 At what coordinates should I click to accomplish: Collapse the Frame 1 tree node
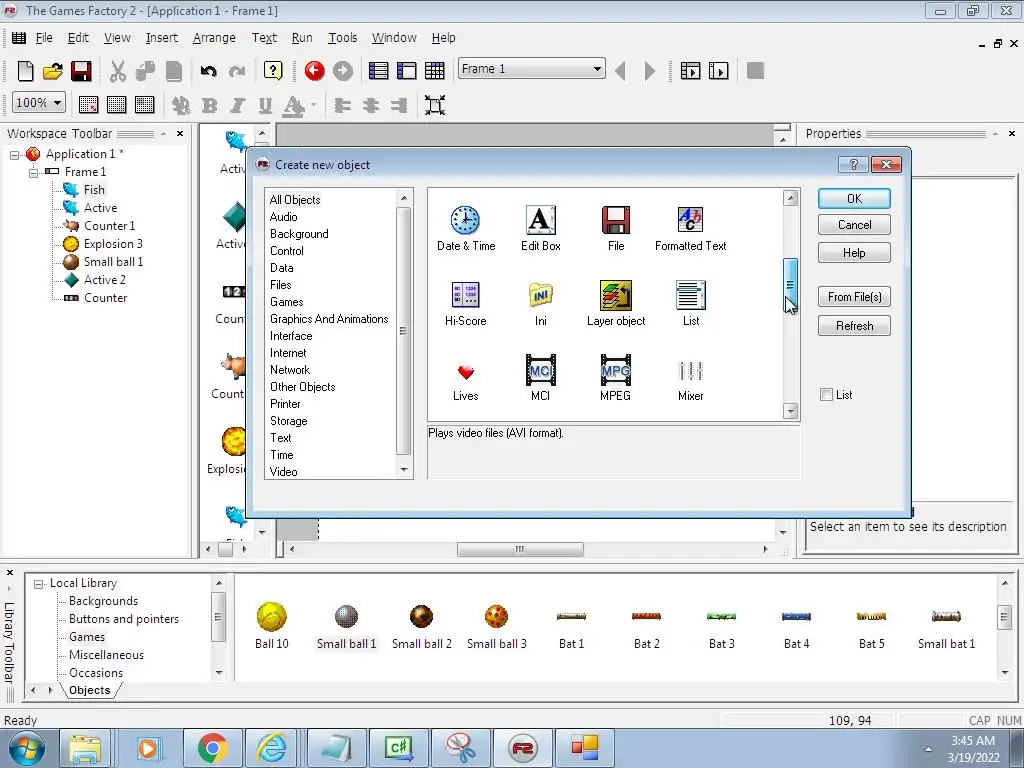(33, 172)
